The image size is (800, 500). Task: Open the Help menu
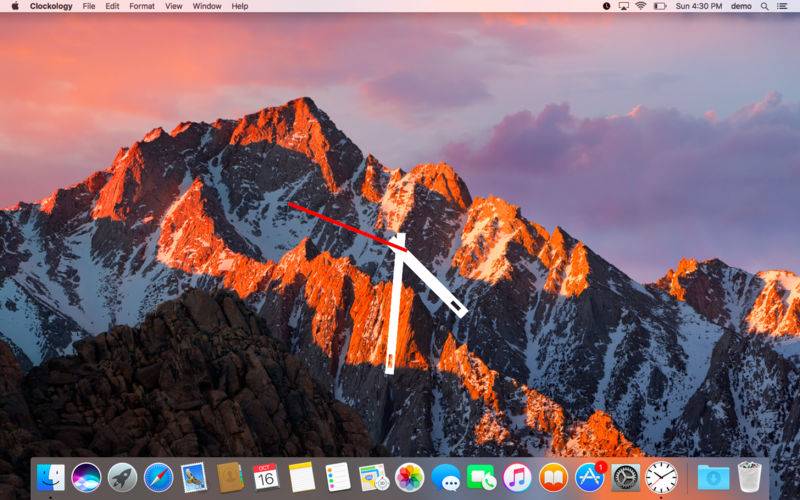[240, 6]
